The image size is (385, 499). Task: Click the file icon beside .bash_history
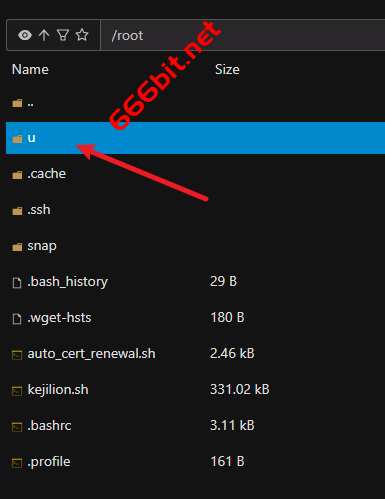(x=17, y=283)
